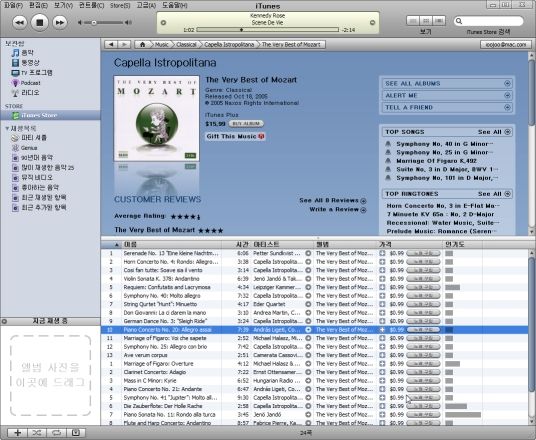Navigate to Classical breadcrumb
The height and width of the screenshot is (440, 536).
(186, 44)
